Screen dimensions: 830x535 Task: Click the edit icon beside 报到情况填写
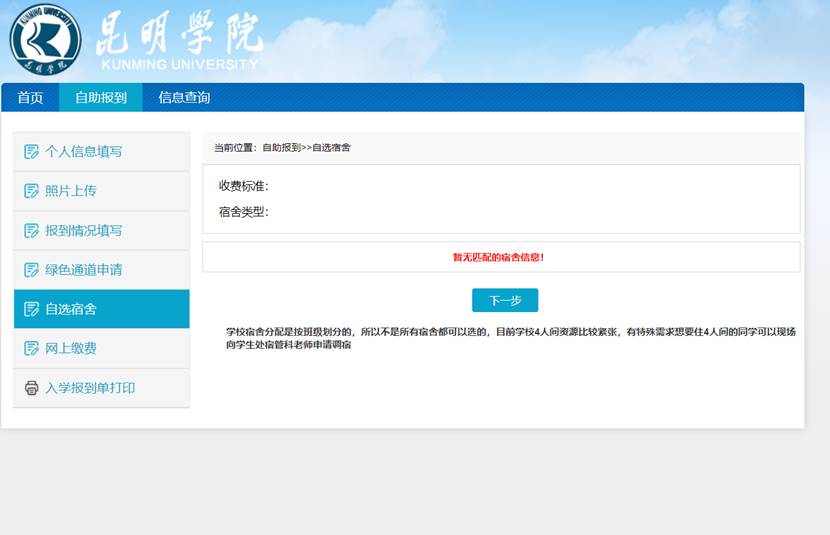31,231
